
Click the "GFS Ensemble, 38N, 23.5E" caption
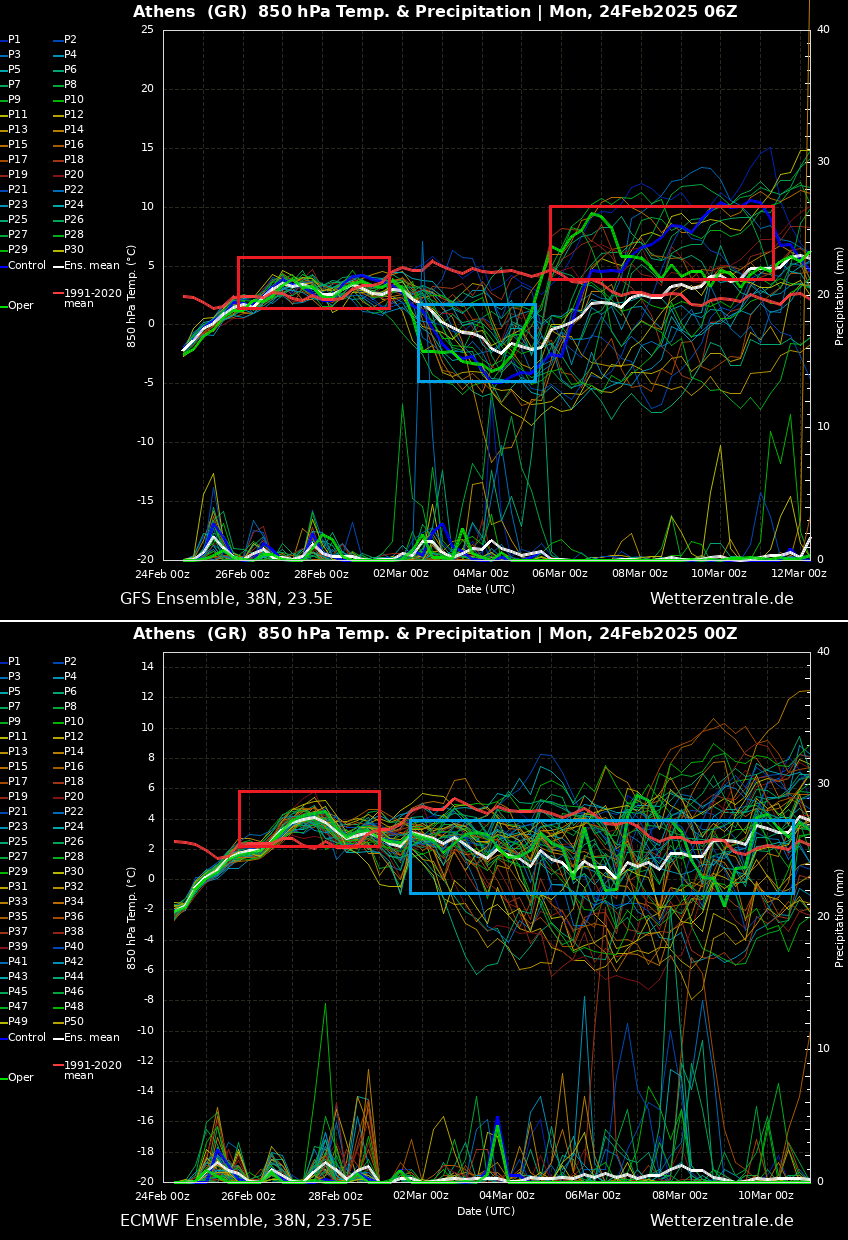coord(226,599)
